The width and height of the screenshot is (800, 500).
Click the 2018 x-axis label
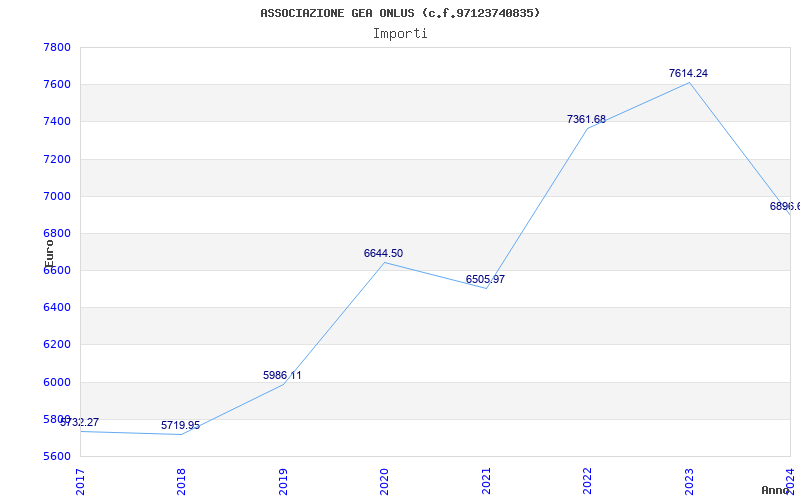181,482
